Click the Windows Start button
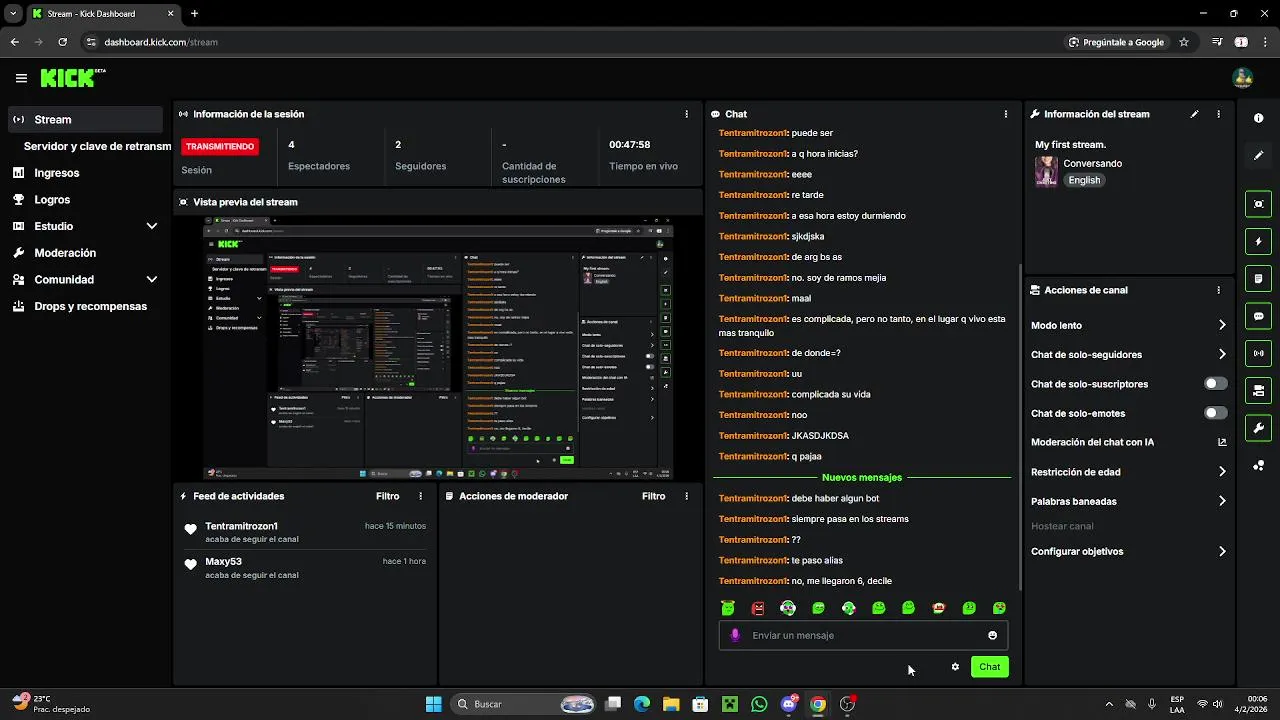Screen dimensions: 1280x720 [x=433, y=704]
